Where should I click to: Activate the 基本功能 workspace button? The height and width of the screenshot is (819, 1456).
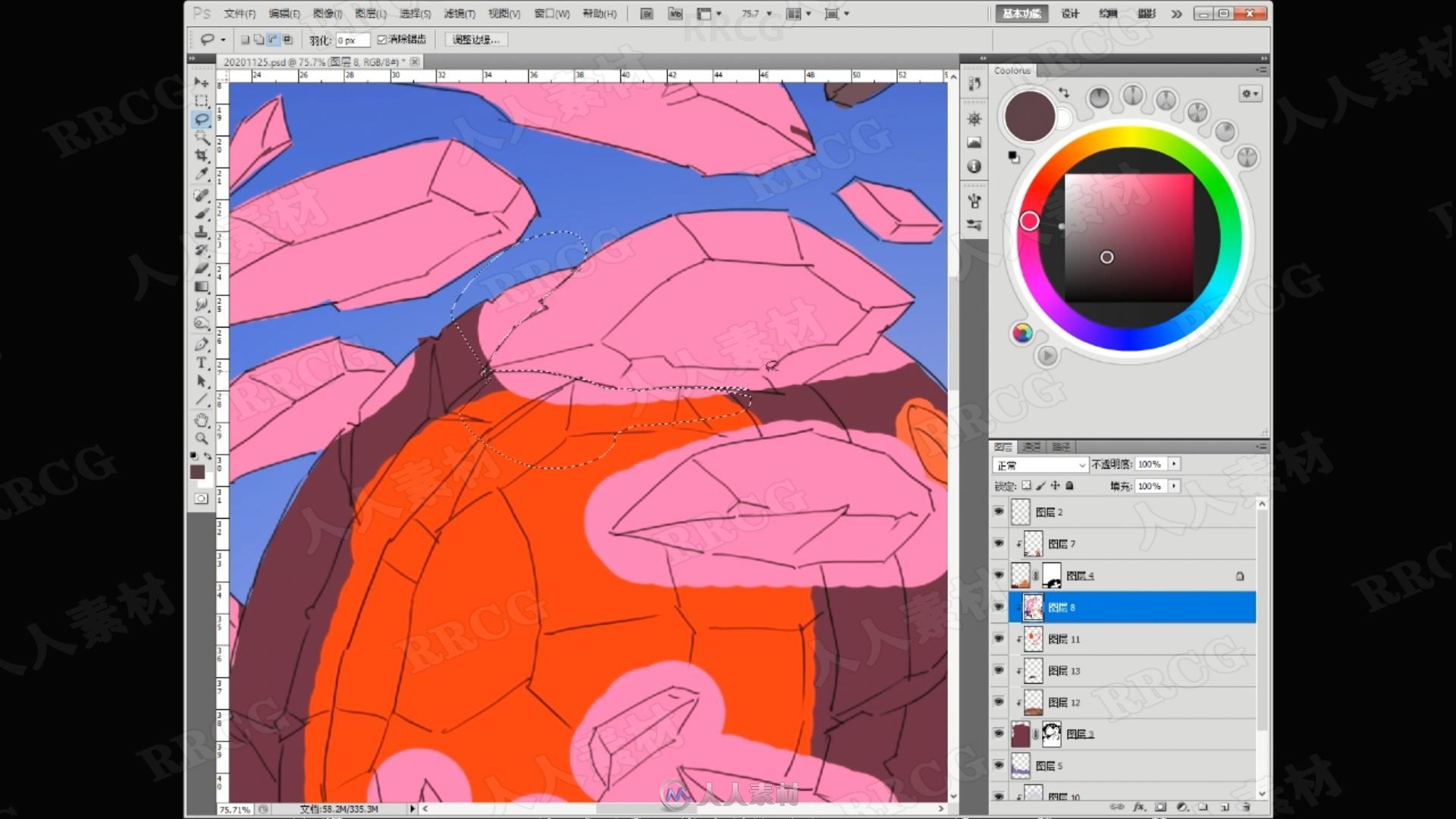point(1021,14)
